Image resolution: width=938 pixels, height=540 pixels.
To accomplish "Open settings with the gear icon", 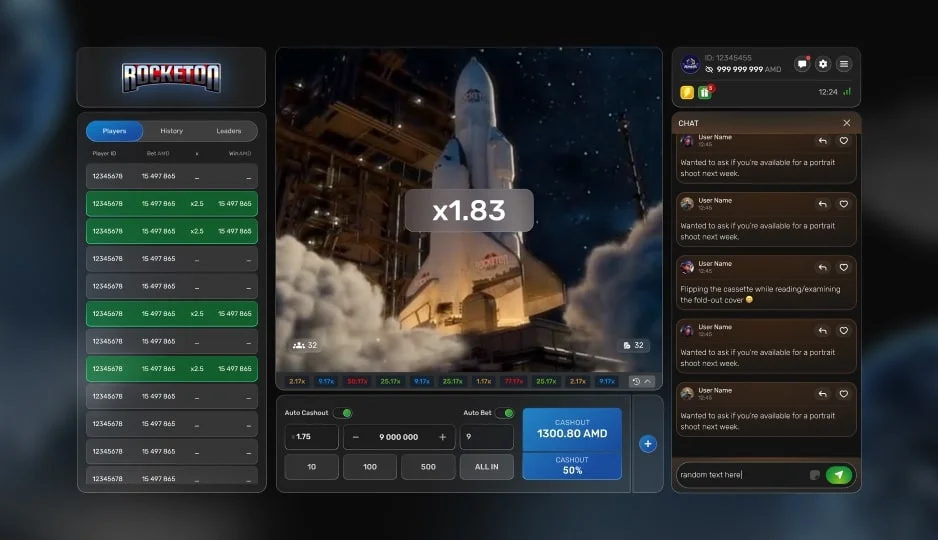I will tap(823, 64).
